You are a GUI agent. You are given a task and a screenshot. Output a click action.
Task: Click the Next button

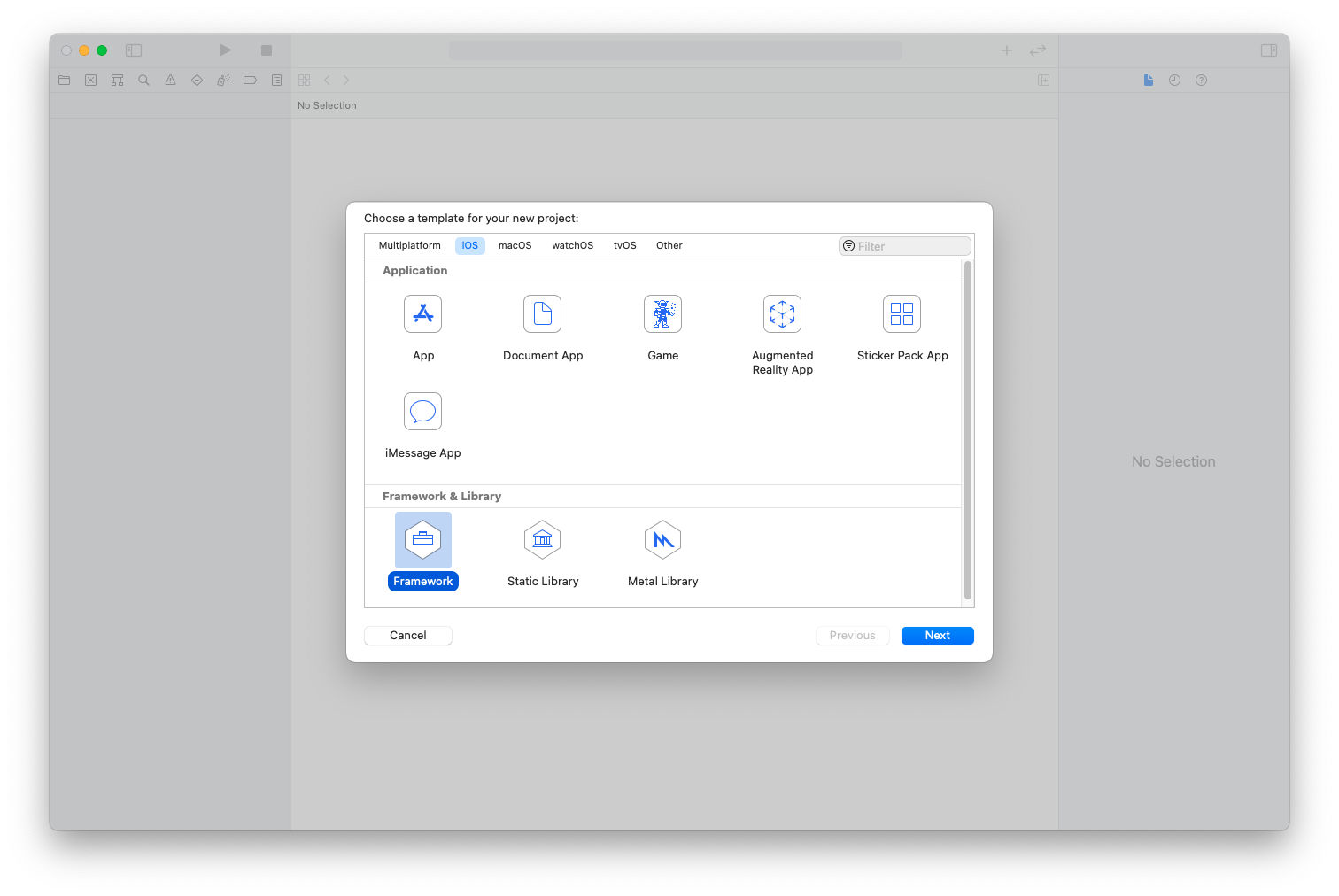(937, 636)
